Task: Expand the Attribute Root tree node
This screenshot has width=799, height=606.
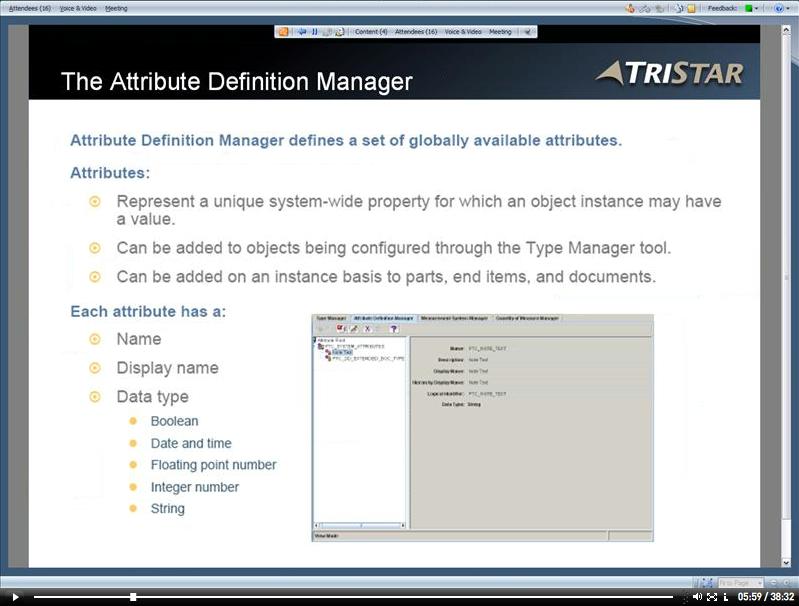Action: [x=316, y=339]
